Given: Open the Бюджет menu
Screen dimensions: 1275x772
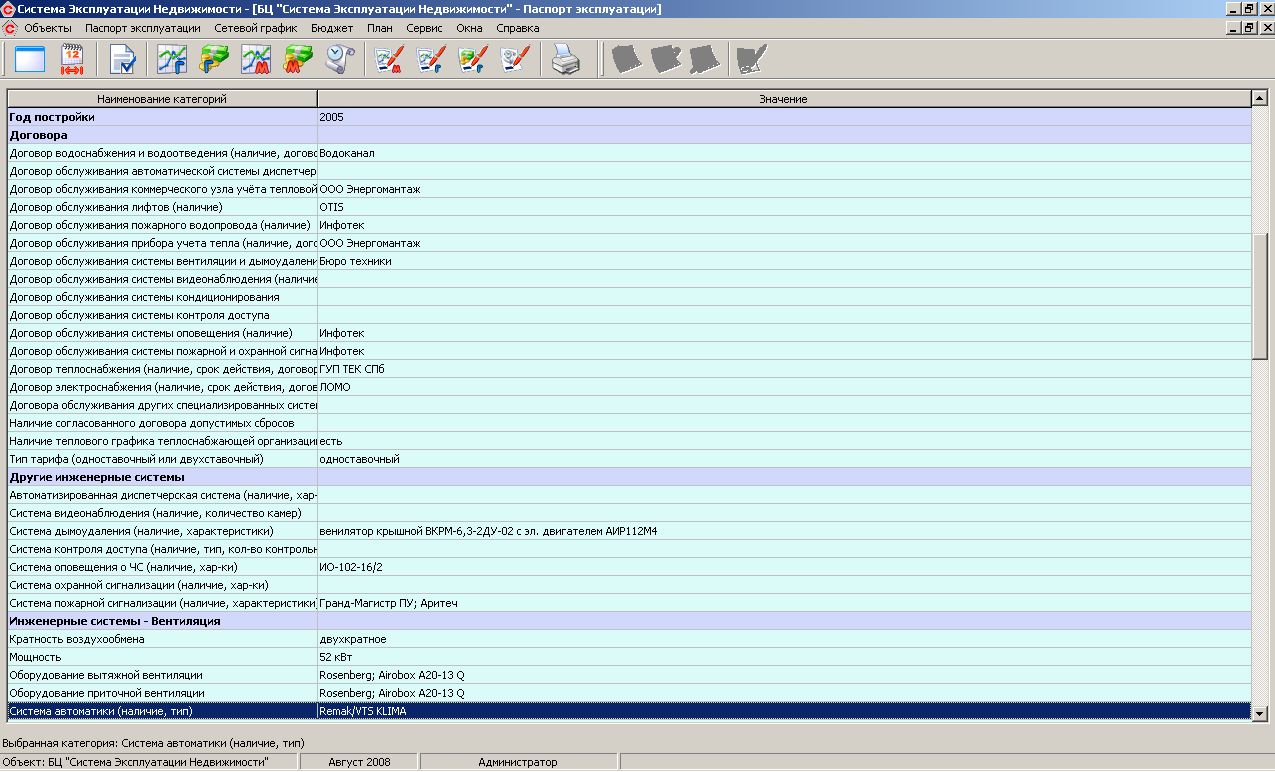Looking at the screenshot, I should [x=332, y=28].
